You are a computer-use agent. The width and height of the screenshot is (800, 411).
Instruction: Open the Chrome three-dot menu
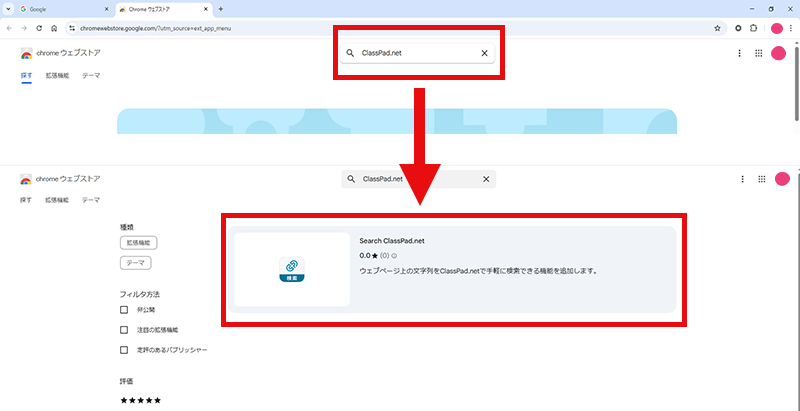[x=791, y=29]
